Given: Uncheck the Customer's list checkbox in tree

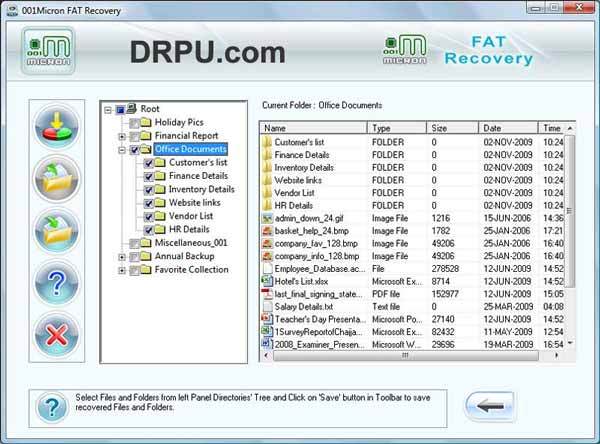Looking at the screenshot, I should (x=148, y=164).
